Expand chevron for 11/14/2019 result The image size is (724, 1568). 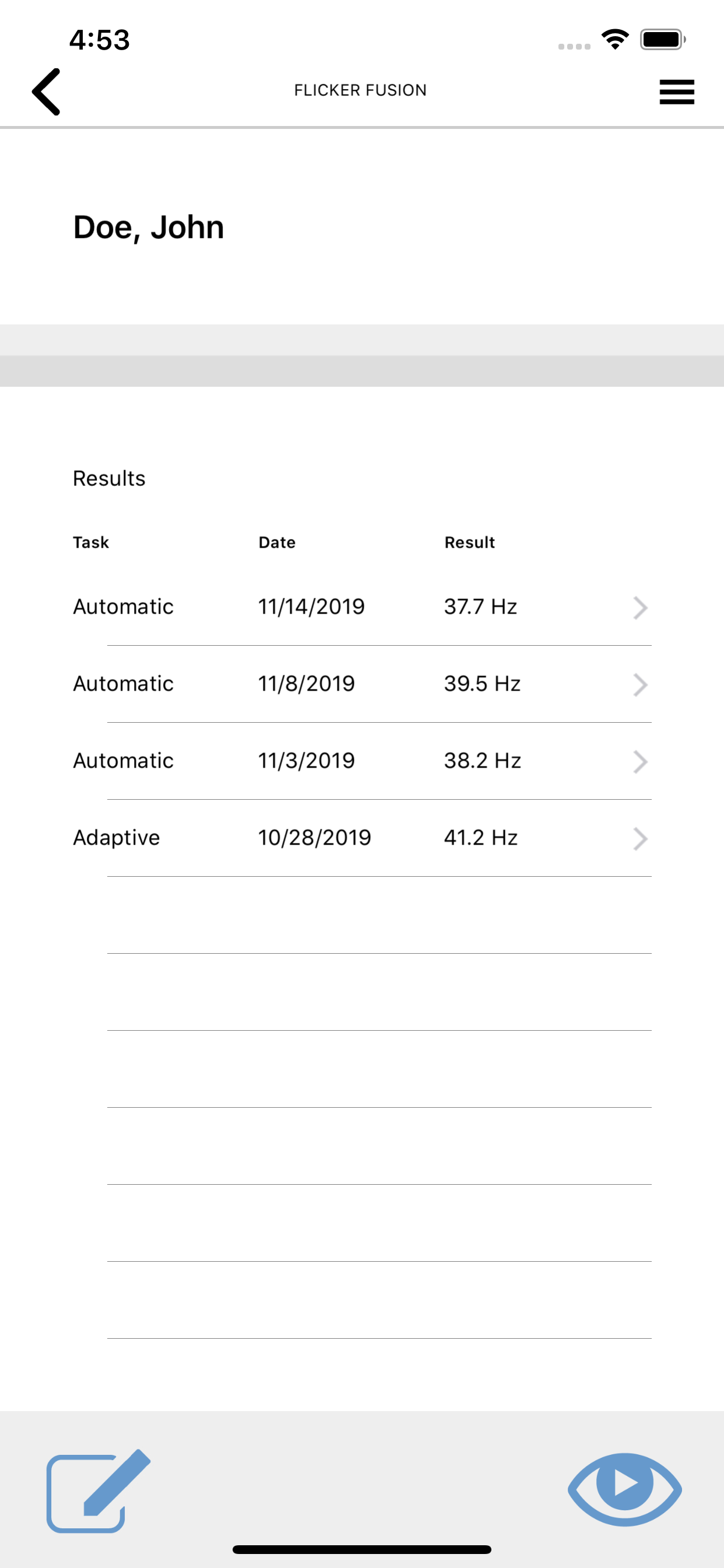[x=640, y=607]
